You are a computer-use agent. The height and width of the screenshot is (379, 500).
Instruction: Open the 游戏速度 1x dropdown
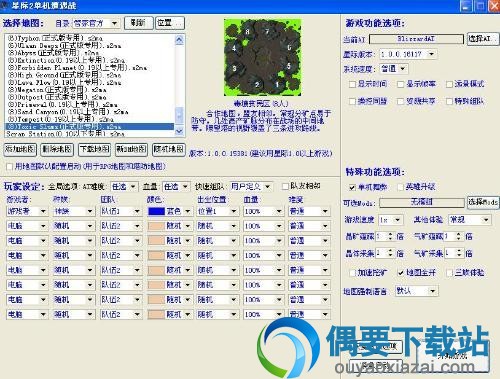(x=390, y=220)
